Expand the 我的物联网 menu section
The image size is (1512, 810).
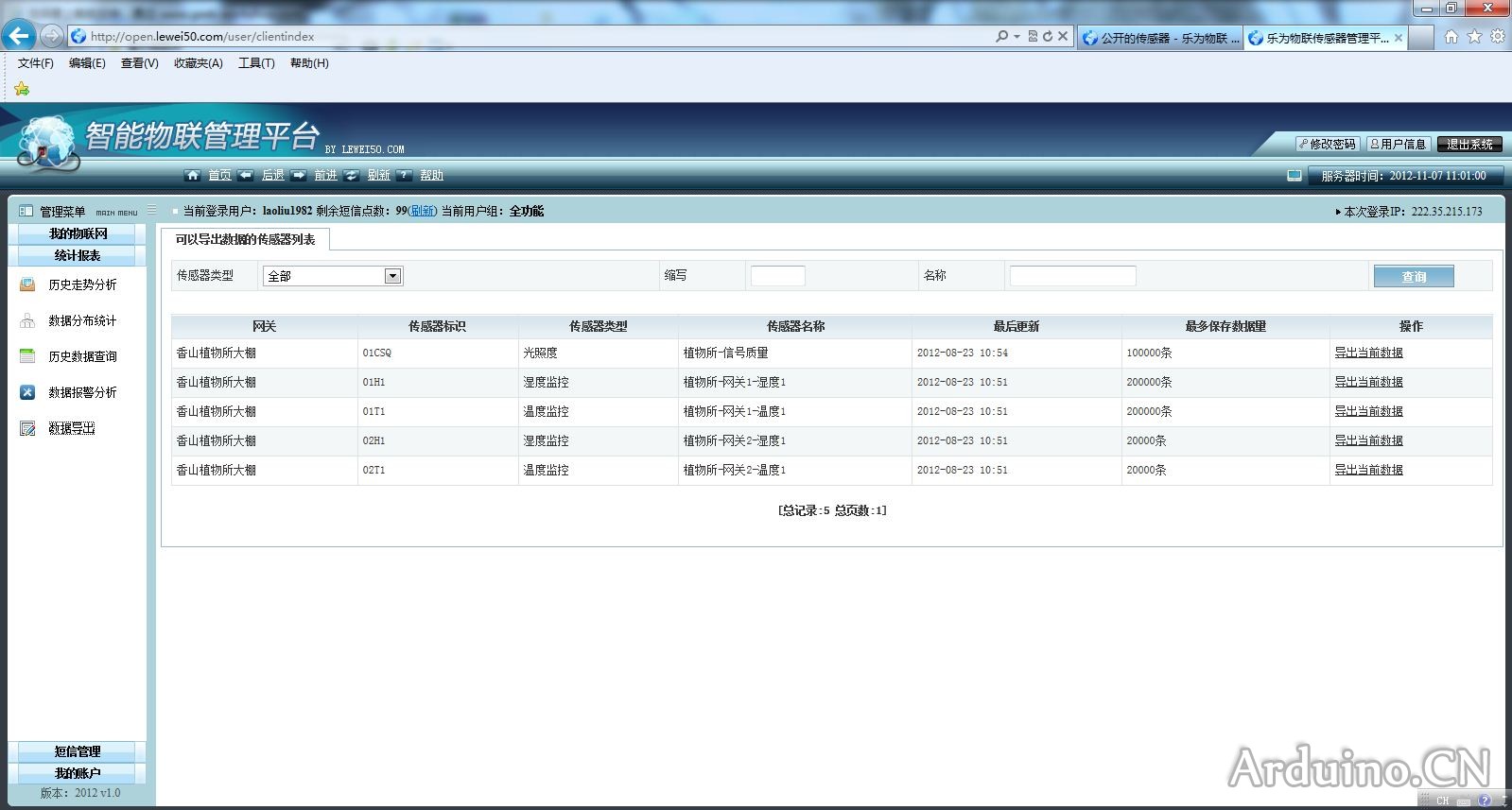point(78,233)
